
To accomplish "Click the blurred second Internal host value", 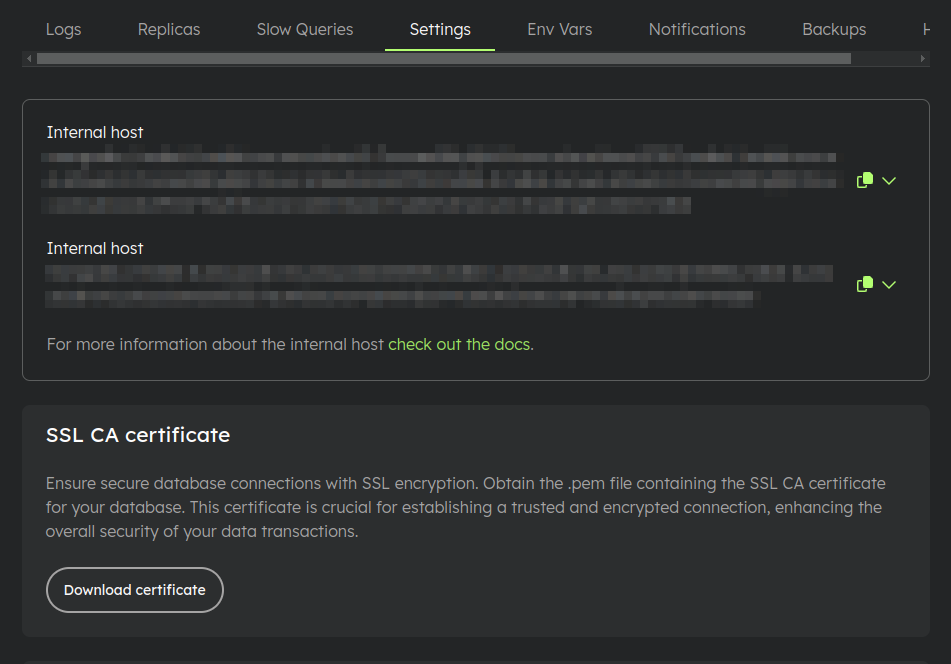I will click(440, 285).
